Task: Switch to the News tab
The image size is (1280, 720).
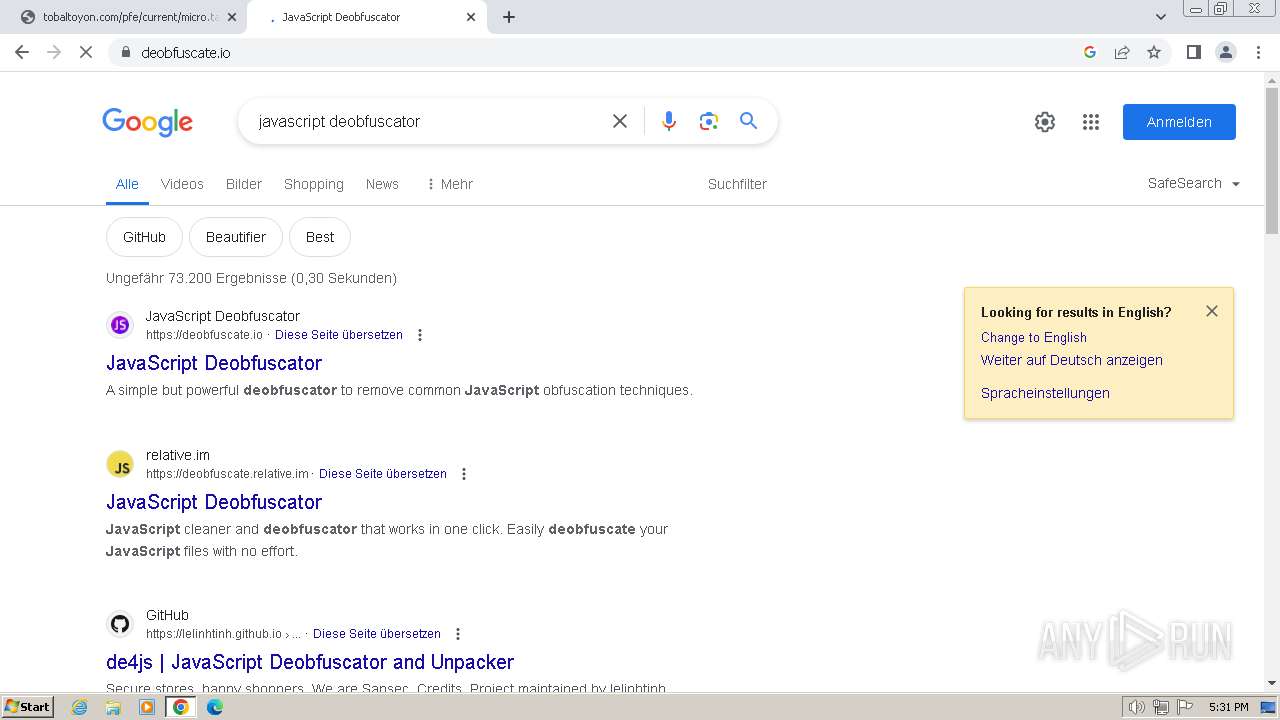Action: click(x=382, y=184)
